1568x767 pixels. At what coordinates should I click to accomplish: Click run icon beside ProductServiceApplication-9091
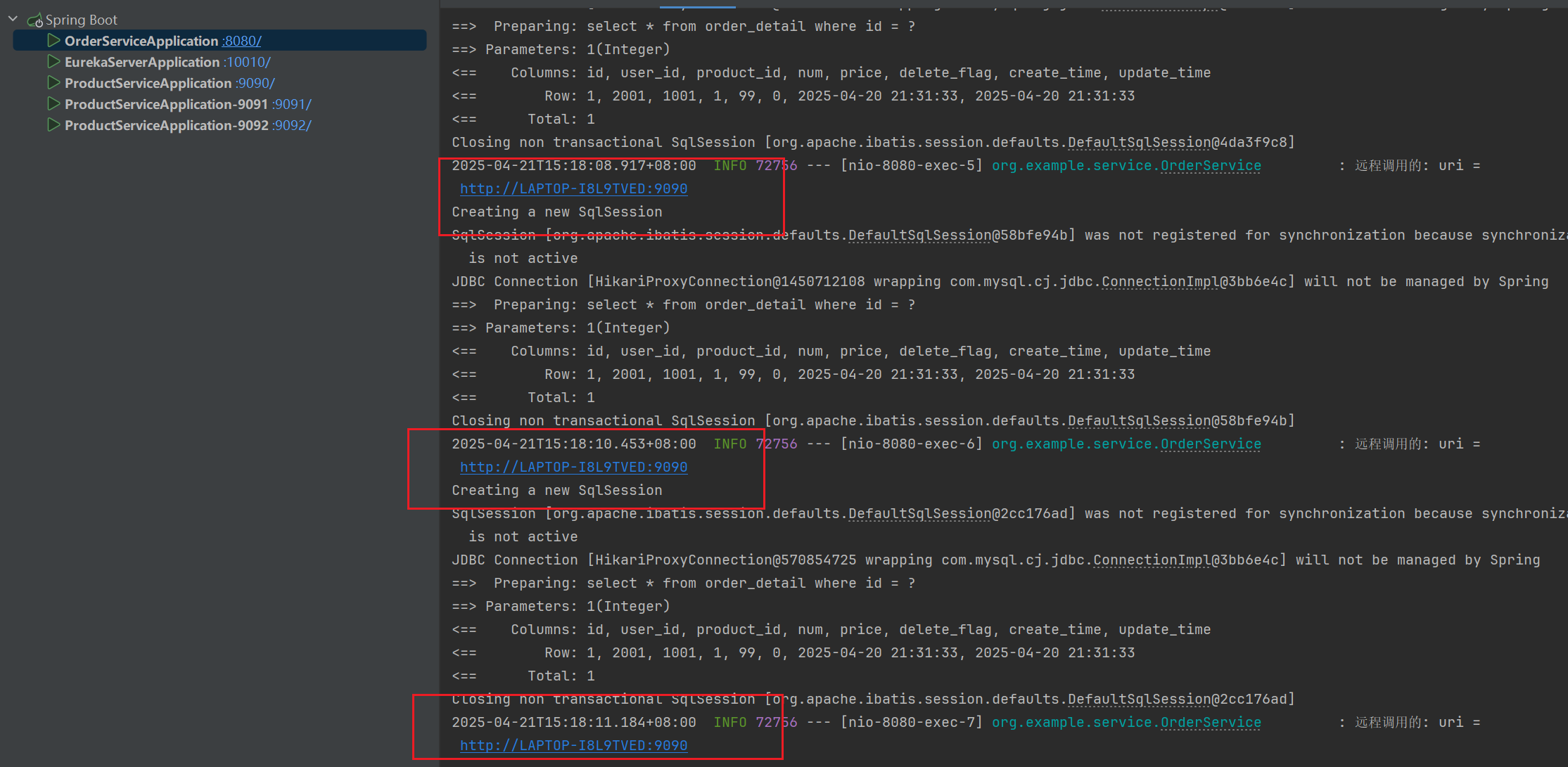[53, 104]
